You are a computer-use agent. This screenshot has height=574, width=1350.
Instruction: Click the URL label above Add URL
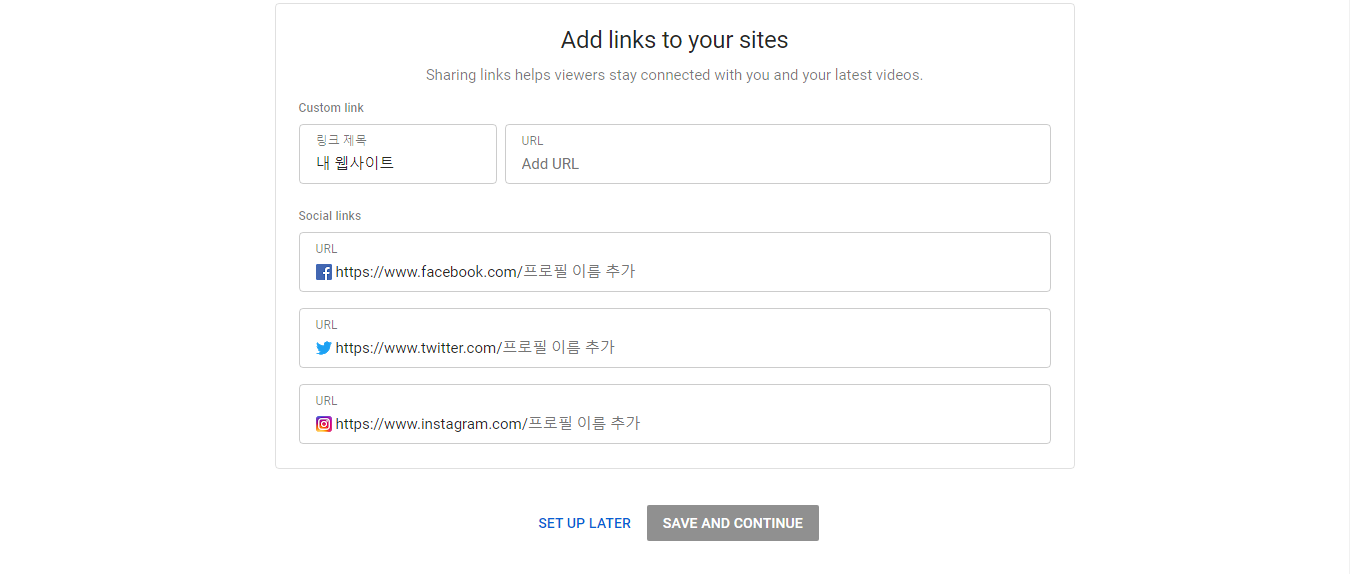532,141
